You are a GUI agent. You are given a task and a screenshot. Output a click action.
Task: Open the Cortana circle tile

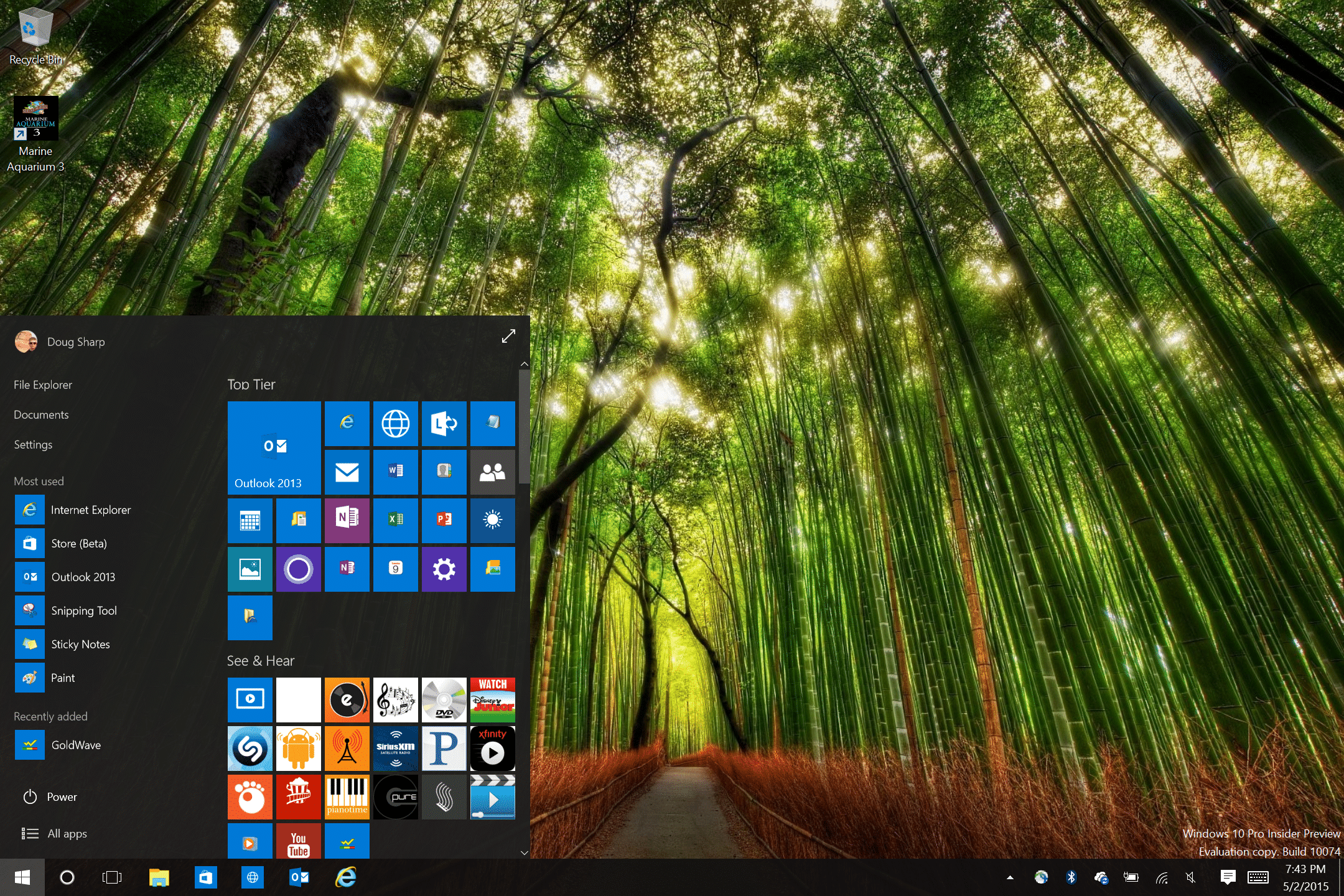click(298, 569)
